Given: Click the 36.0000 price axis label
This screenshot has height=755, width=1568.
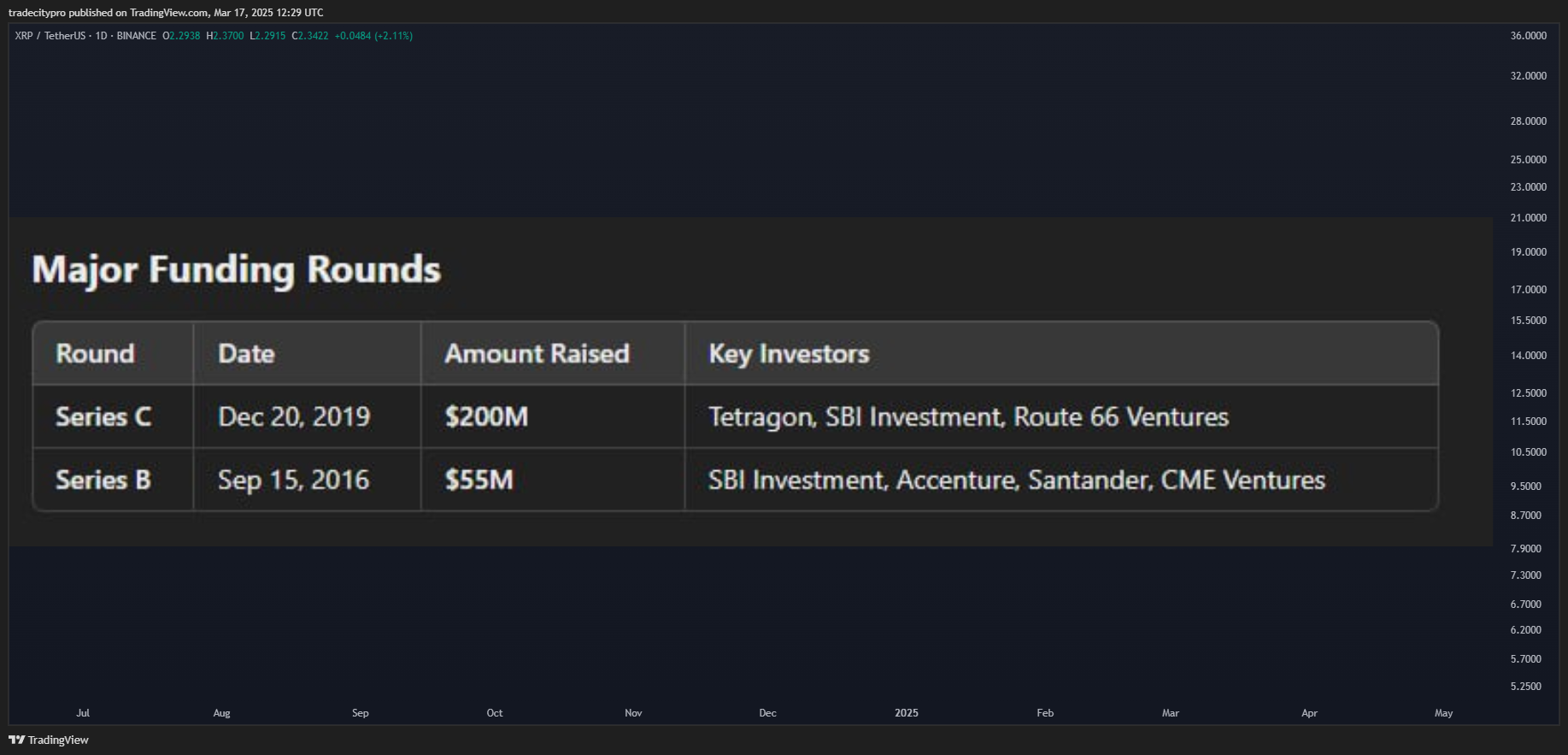Looking at the screenshot, I should coord(1529,36).
